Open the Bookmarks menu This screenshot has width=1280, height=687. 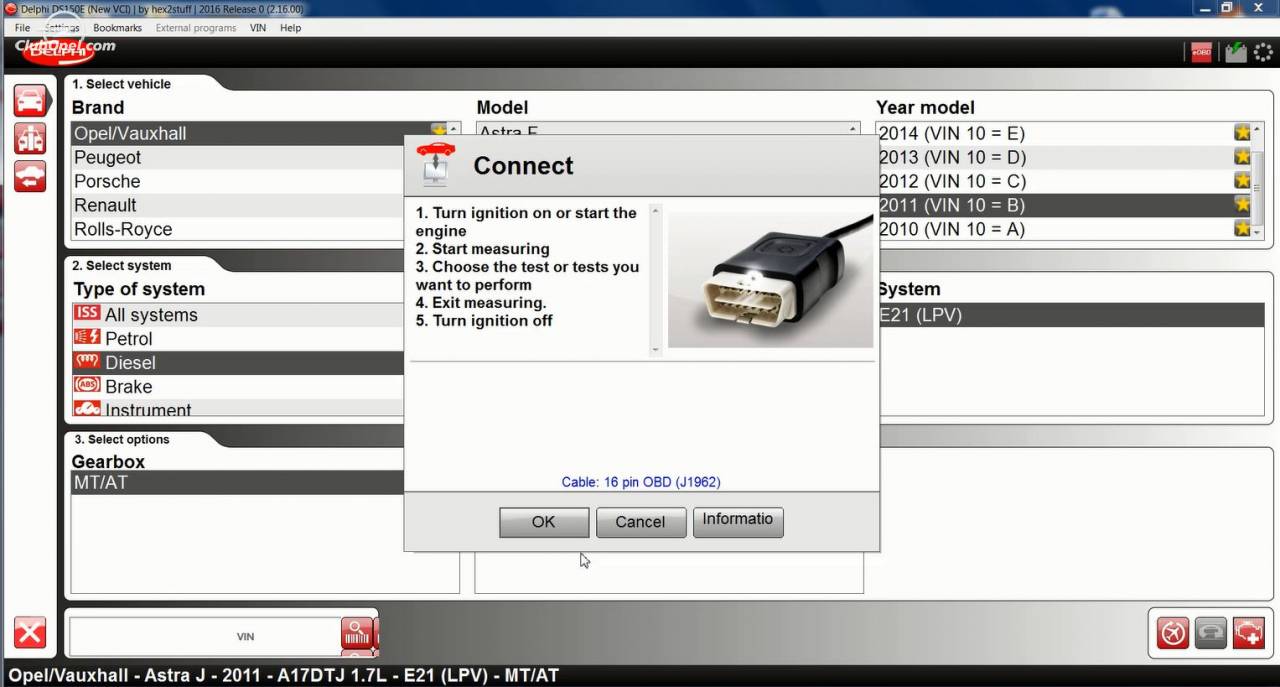(118, 28)
